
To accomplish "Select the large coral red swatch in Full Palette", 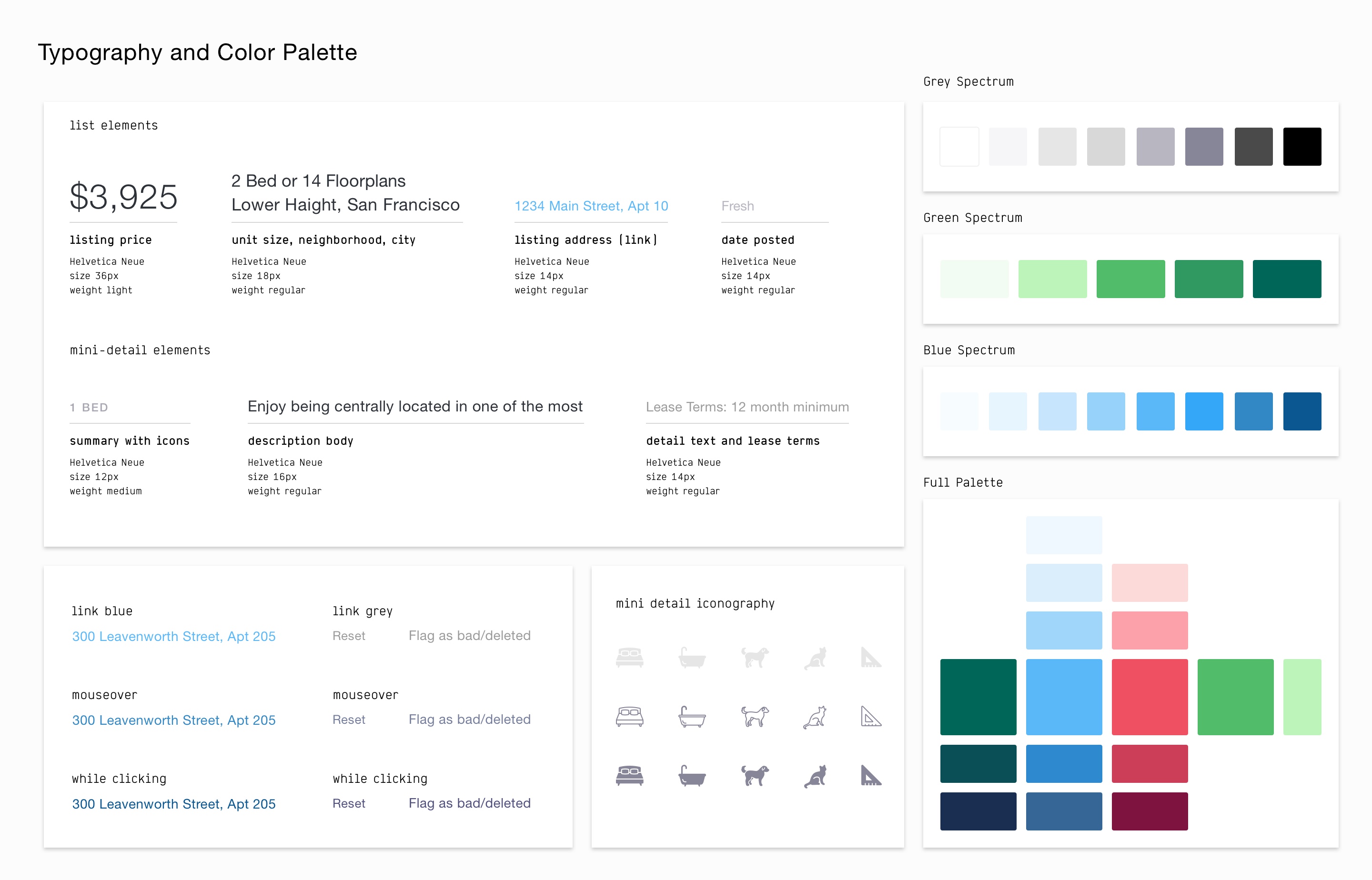I will point(1150,697).
